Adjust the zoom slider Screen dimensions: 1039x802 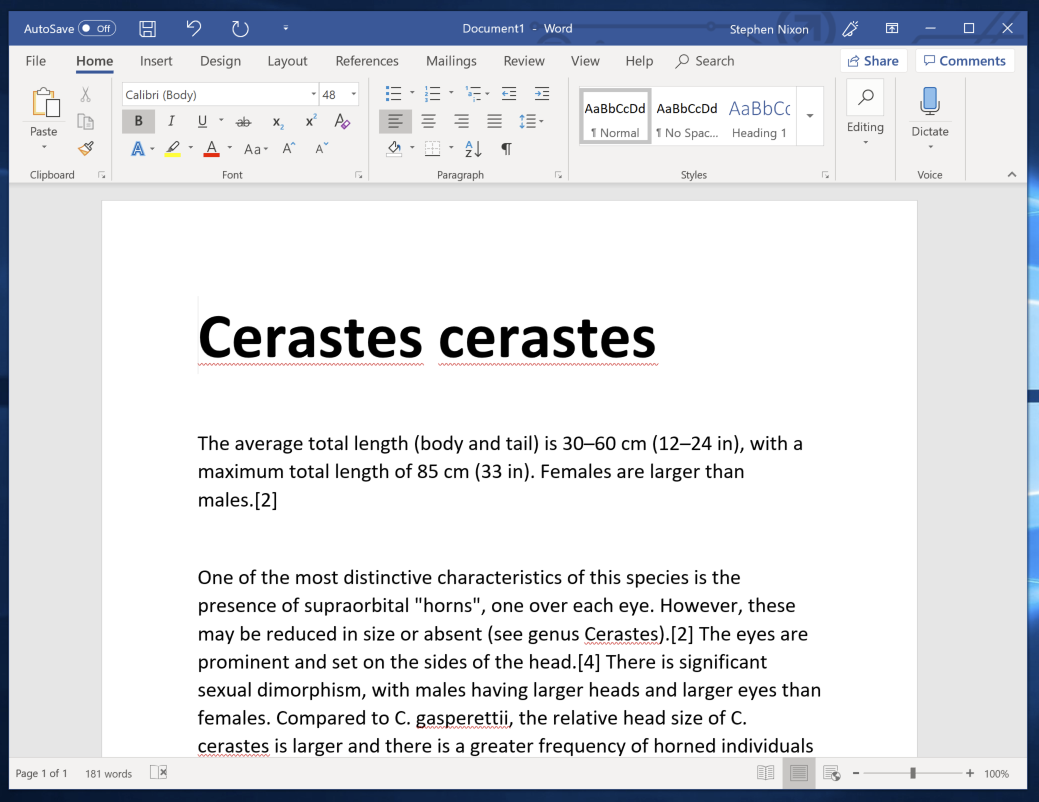[913, 773]
